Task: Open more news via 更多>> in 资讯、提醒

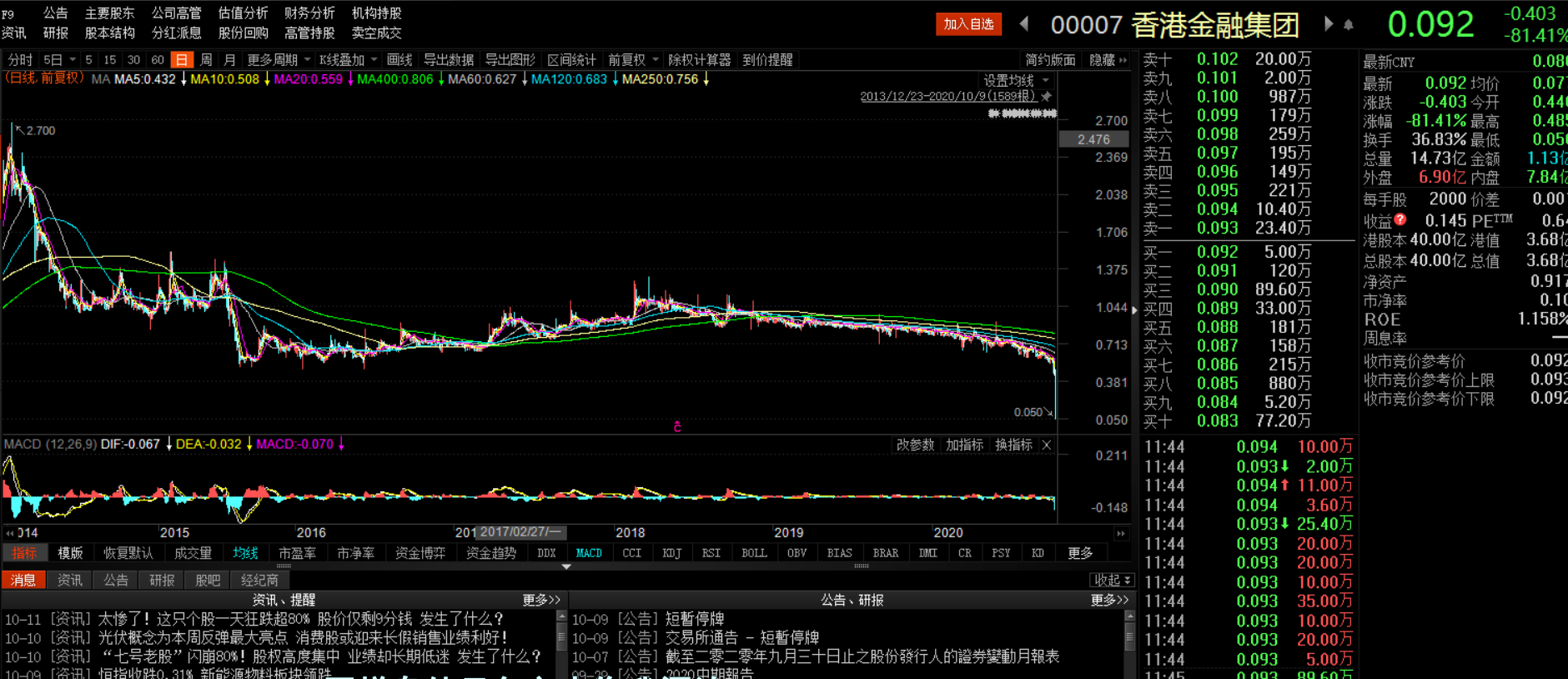Action: (x=541, y=600)
